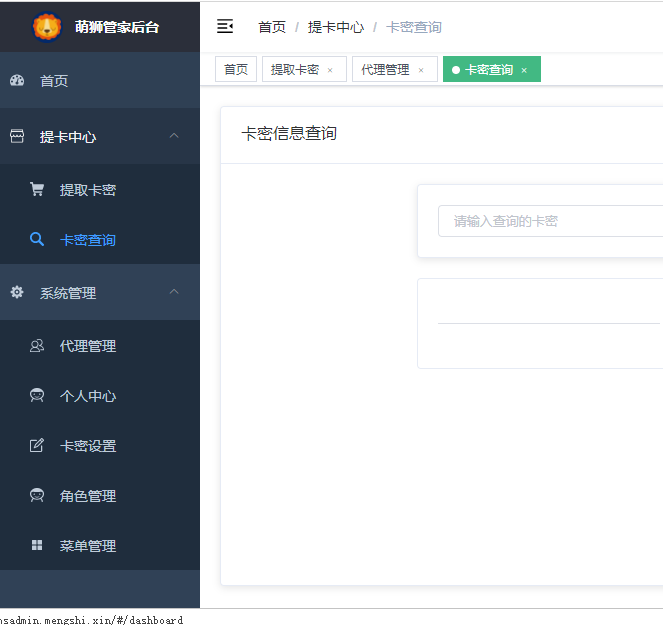The image size is (663, 625).
Task: Click the gear icon for 系统管理
Action: [x=17, y=293]
